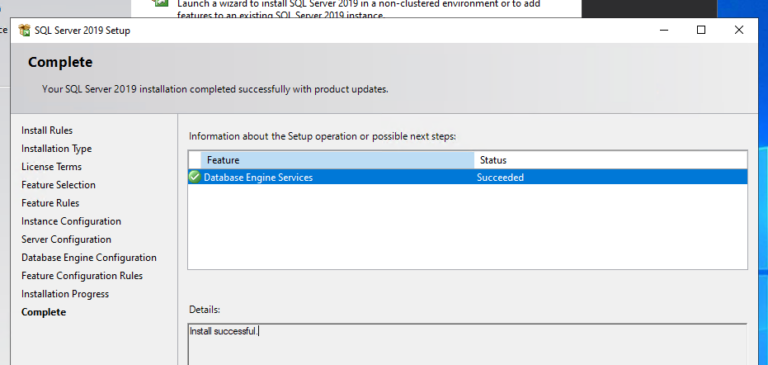The width and height of the screenshot is (768, 365).
Task: Click the Complete page heading
Action: pyautogui.click(x=60, y=62)
